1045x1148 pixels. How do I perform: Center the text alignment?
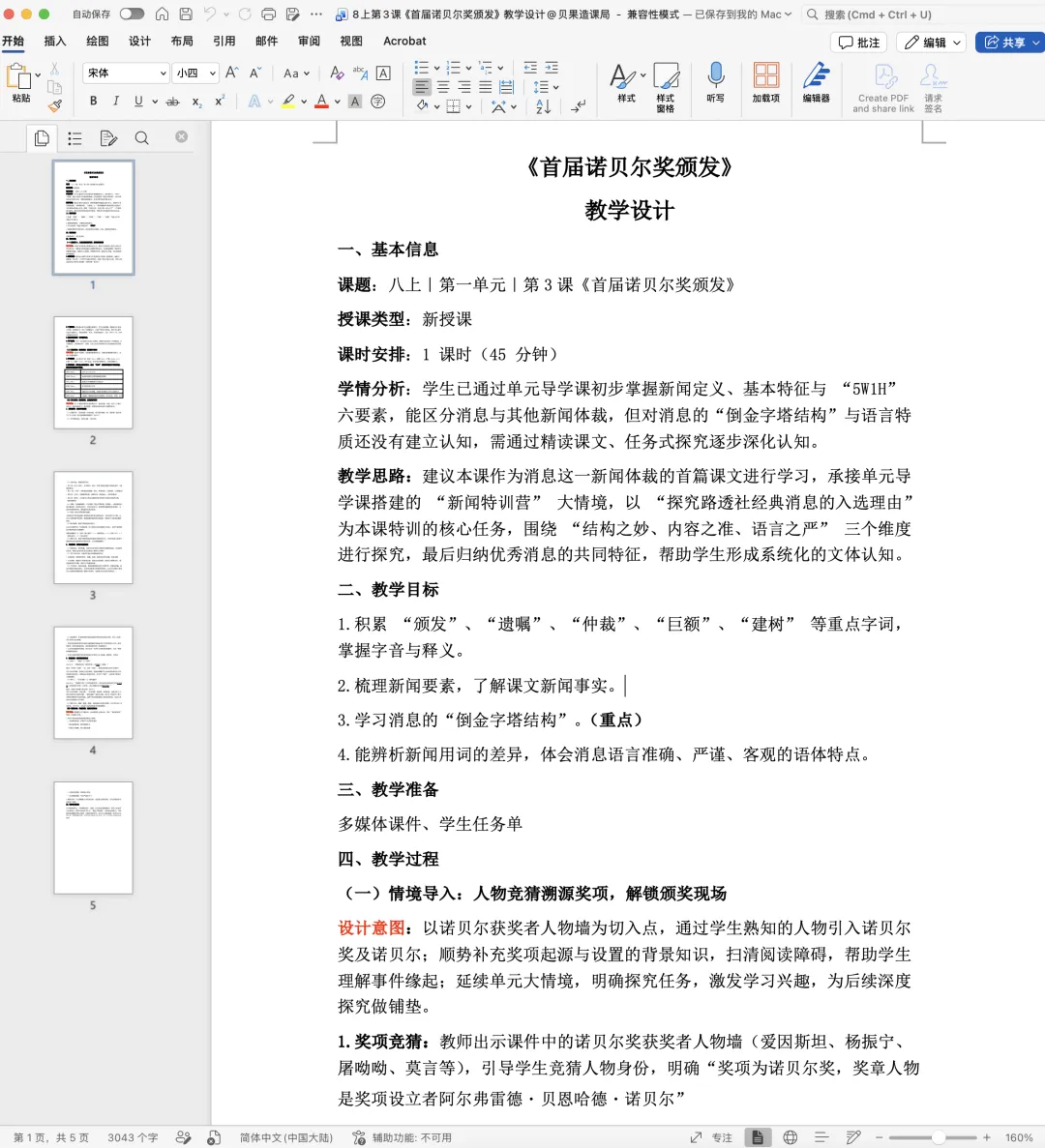443,87
